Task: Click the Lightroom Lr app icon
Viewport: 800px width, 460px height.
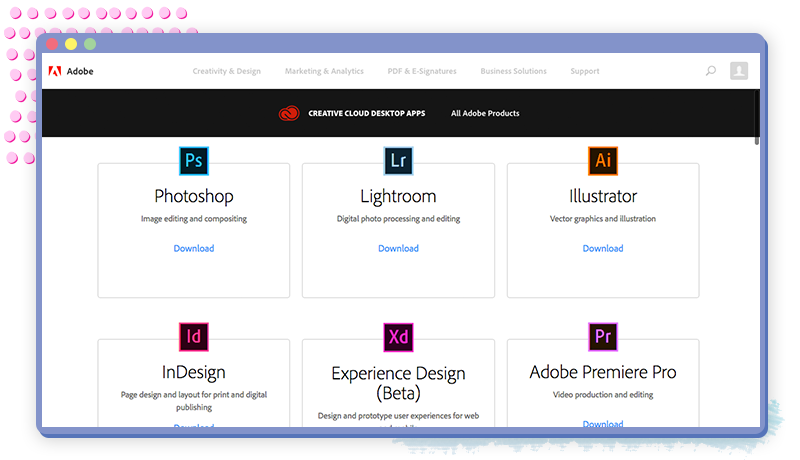Action: tap(398, 161)
